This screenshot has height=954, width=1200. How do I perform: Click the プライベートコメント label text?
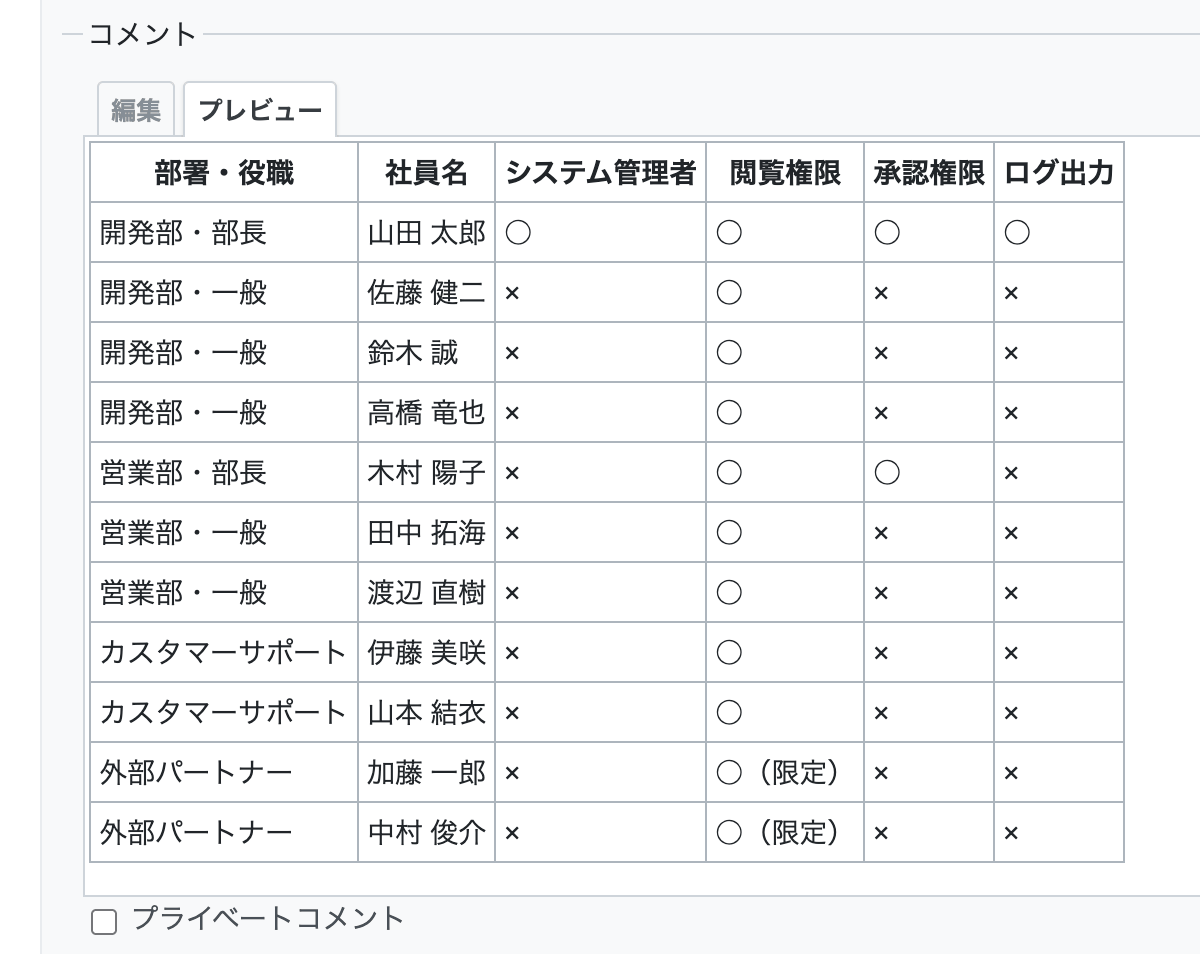tap(268, 918)
